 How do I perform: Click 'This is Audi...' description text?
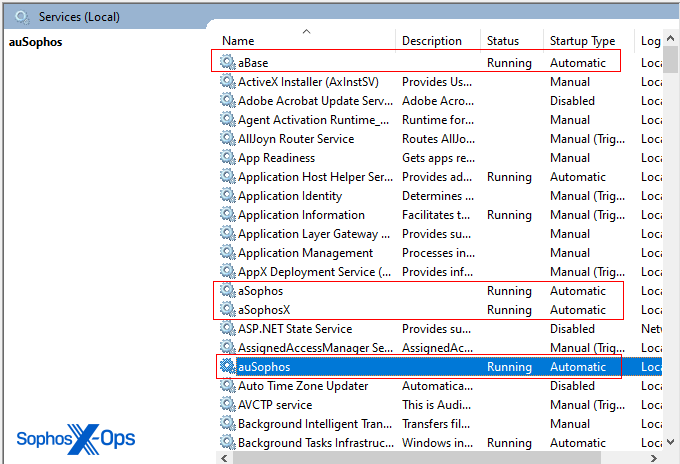(x=436, y=405)
